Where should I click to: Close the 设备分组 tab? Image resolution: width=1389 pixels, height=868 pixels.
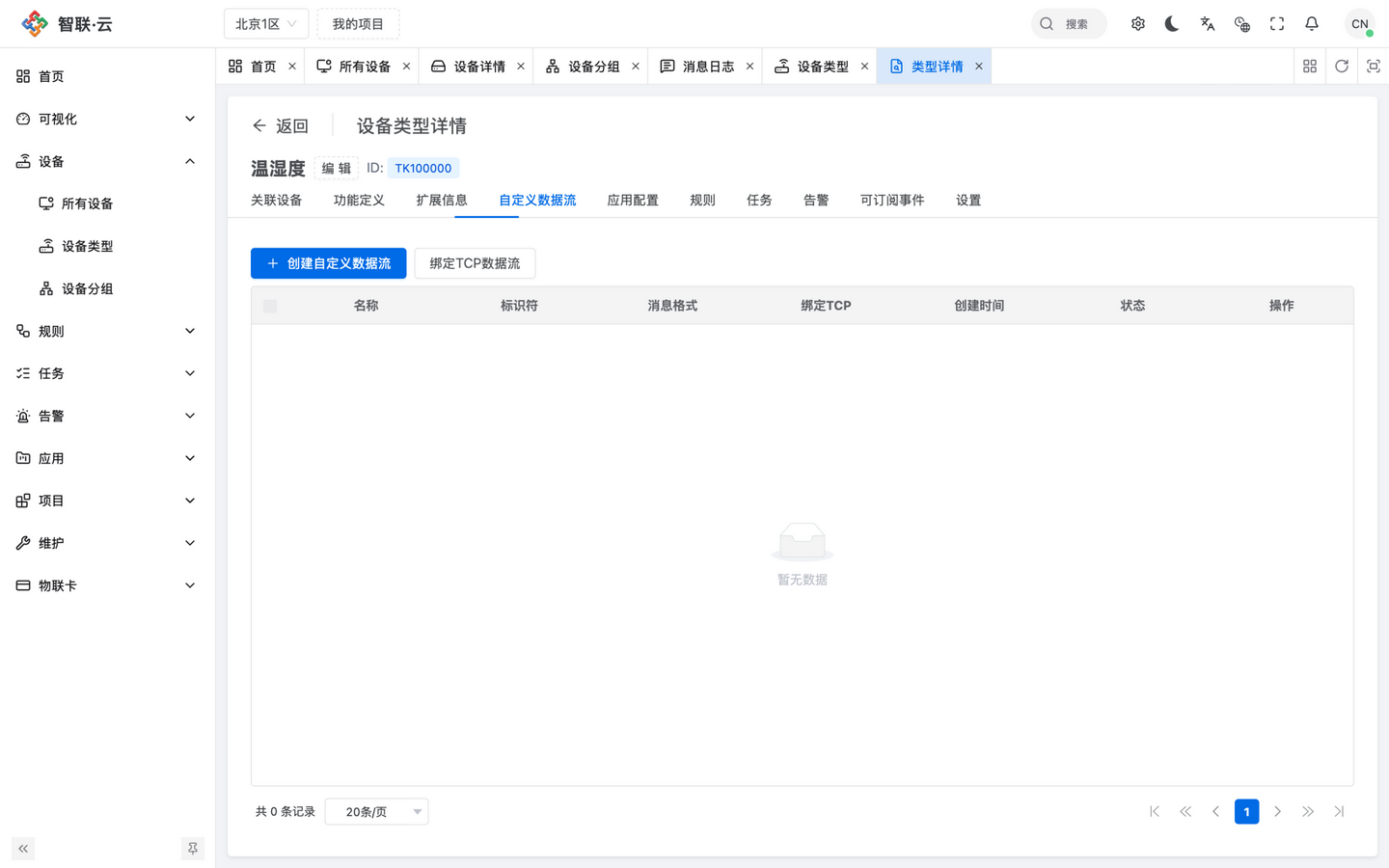636,67
